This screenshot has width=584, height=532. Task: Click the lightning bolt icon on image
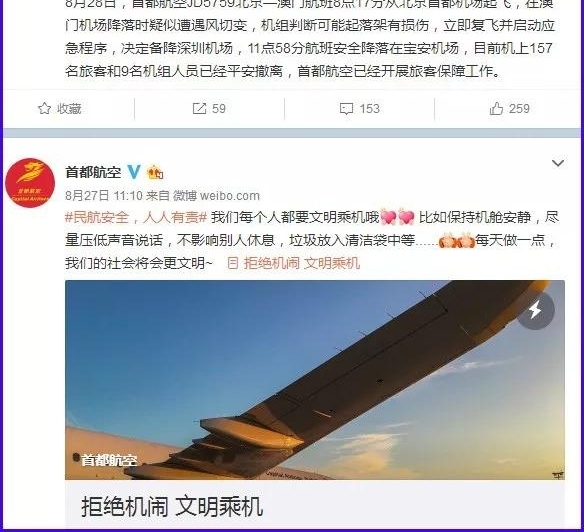[535, 310]
